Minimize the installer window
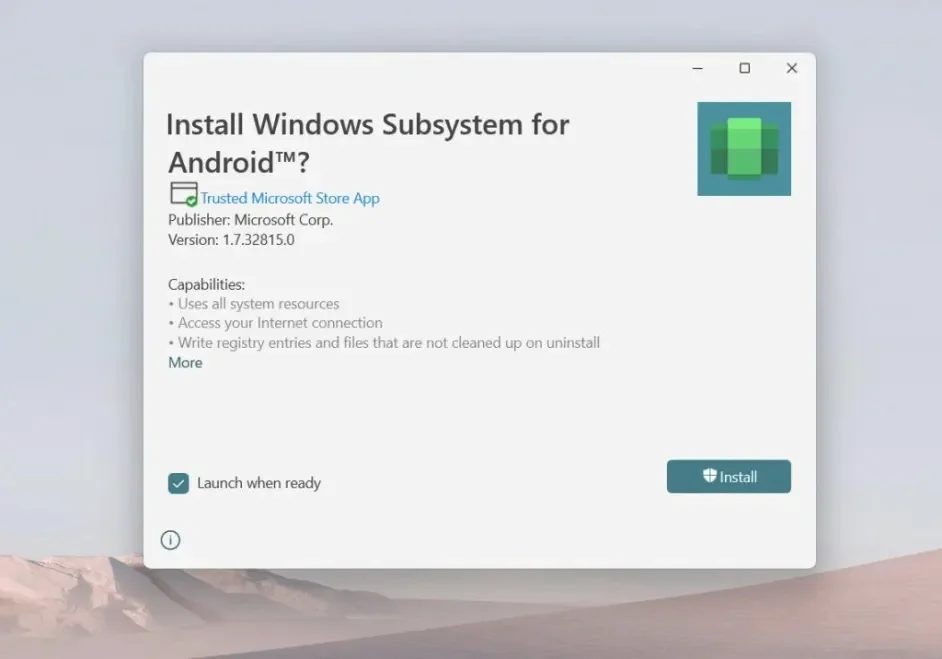The width and height of the screenshot is (942, 659). (697, 68)
